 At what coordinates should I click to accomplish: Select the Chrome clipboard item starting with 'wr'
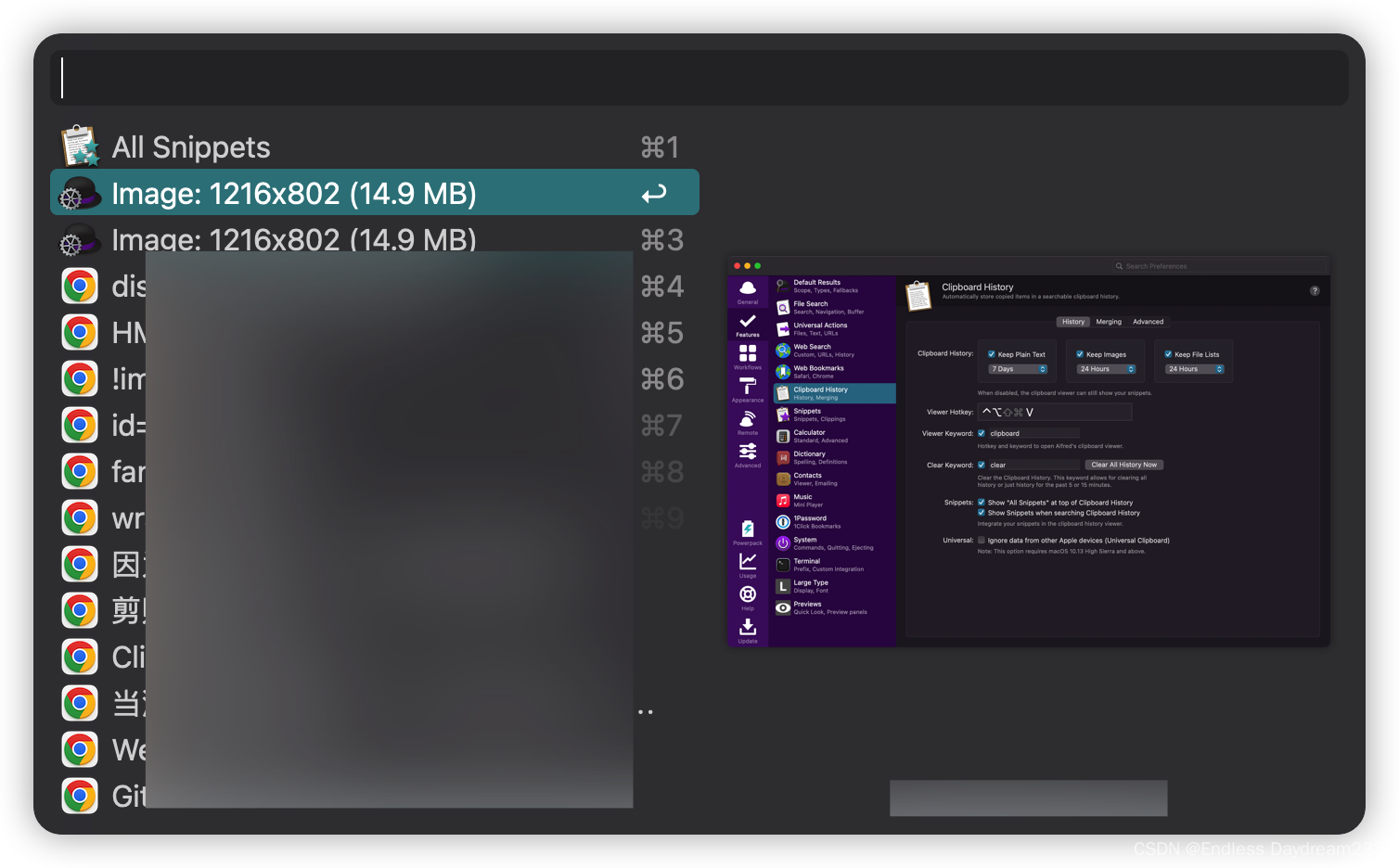(x=375, y=517)
